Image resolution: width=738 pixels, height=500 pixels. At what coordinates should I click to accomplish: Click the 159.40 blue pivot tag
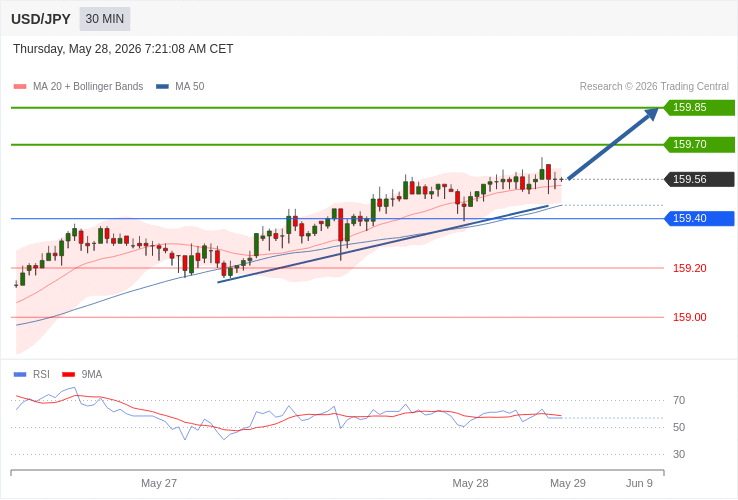(x=699, y=218)
